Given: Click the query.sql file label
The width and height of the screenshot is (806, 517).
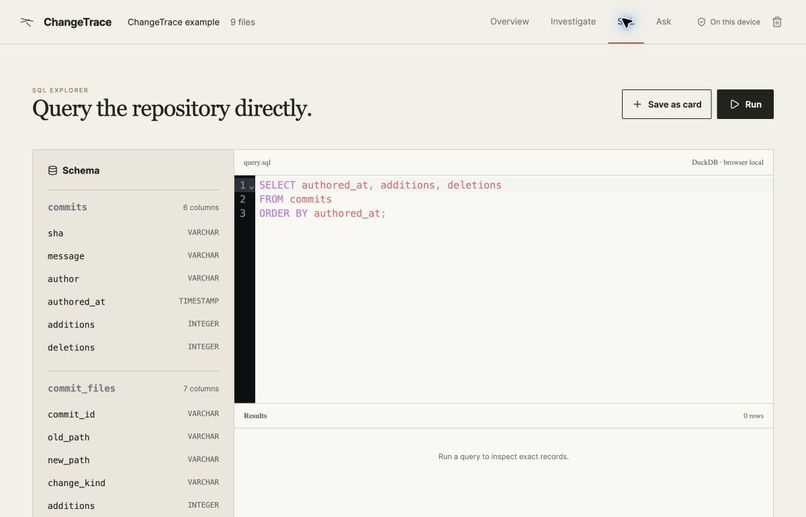Looking at the screenshot, I should 257,162.
